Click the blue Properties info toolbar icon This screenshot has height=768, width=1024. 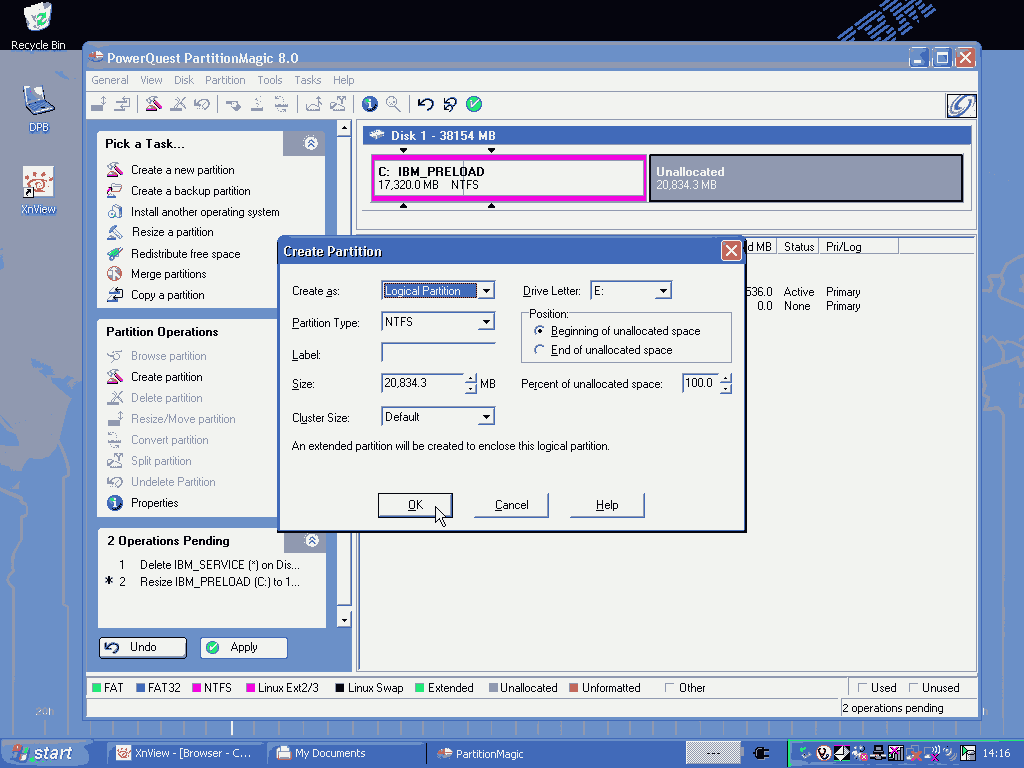tap(370, 104)
